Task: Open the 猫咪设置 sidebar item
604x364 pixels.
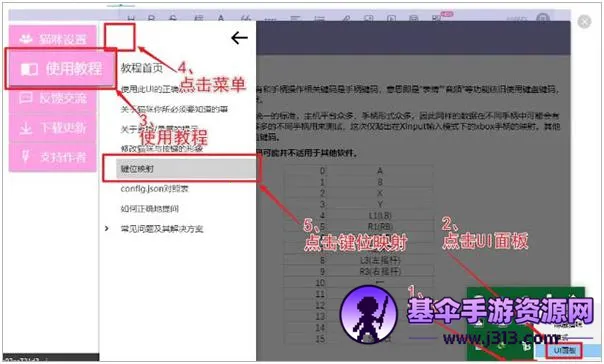Action: coord(53,39)
